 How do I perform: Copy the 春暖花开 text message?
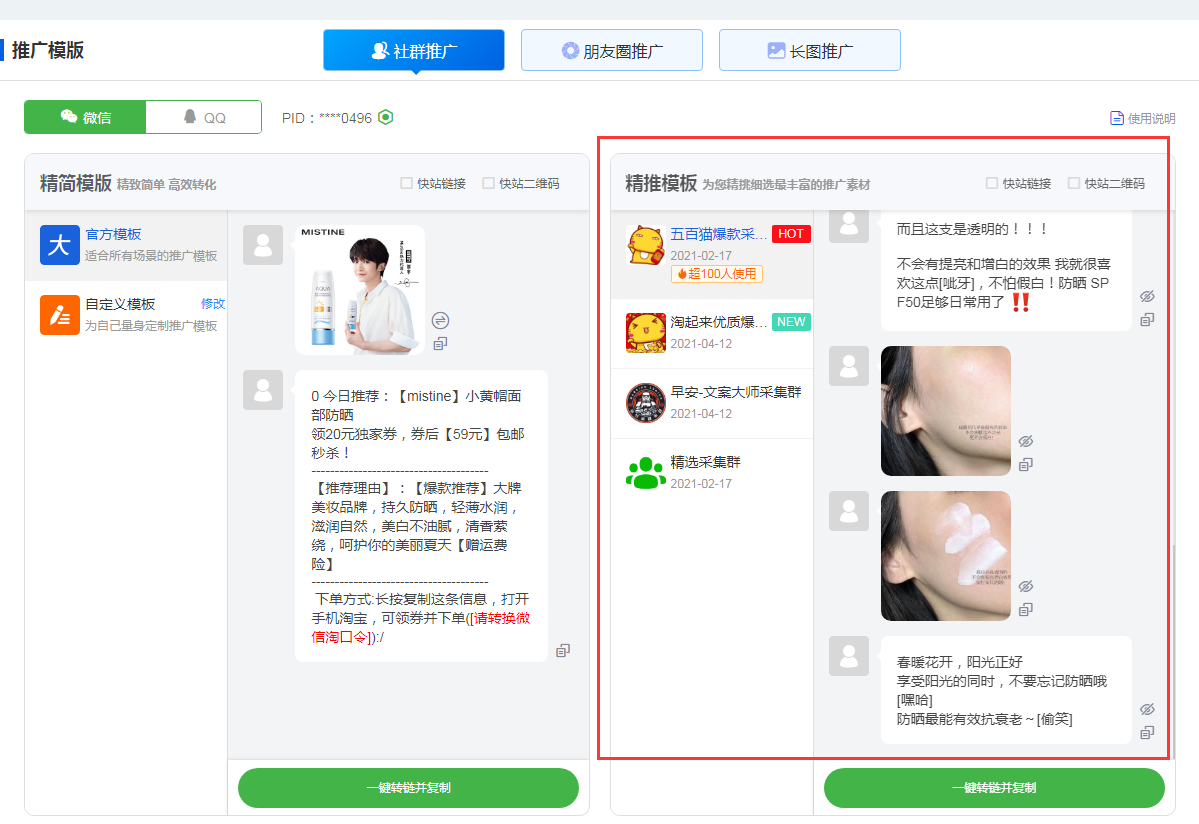(1147, 733)
